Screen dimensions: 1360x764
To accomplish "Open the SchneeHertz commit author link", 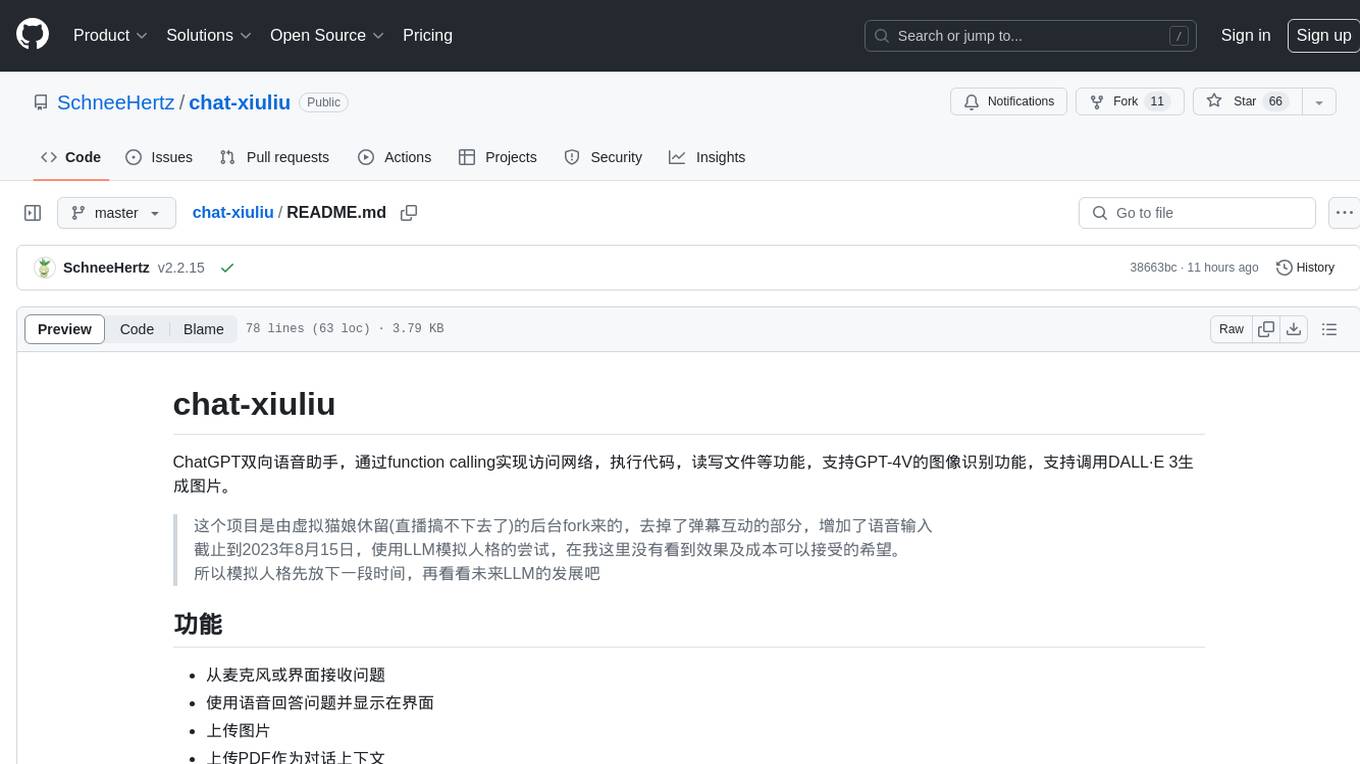I will pyautogui.click(x=106, y=268).
